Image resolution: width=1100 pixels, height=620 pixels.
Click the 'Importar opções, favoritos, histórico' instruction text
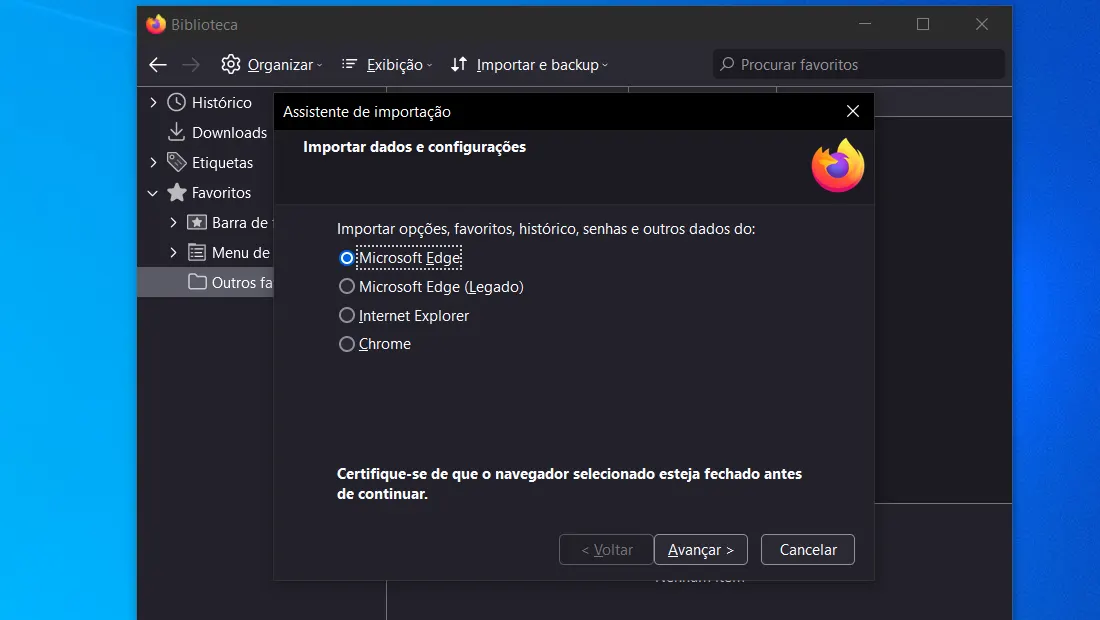(x=546, y=229)
